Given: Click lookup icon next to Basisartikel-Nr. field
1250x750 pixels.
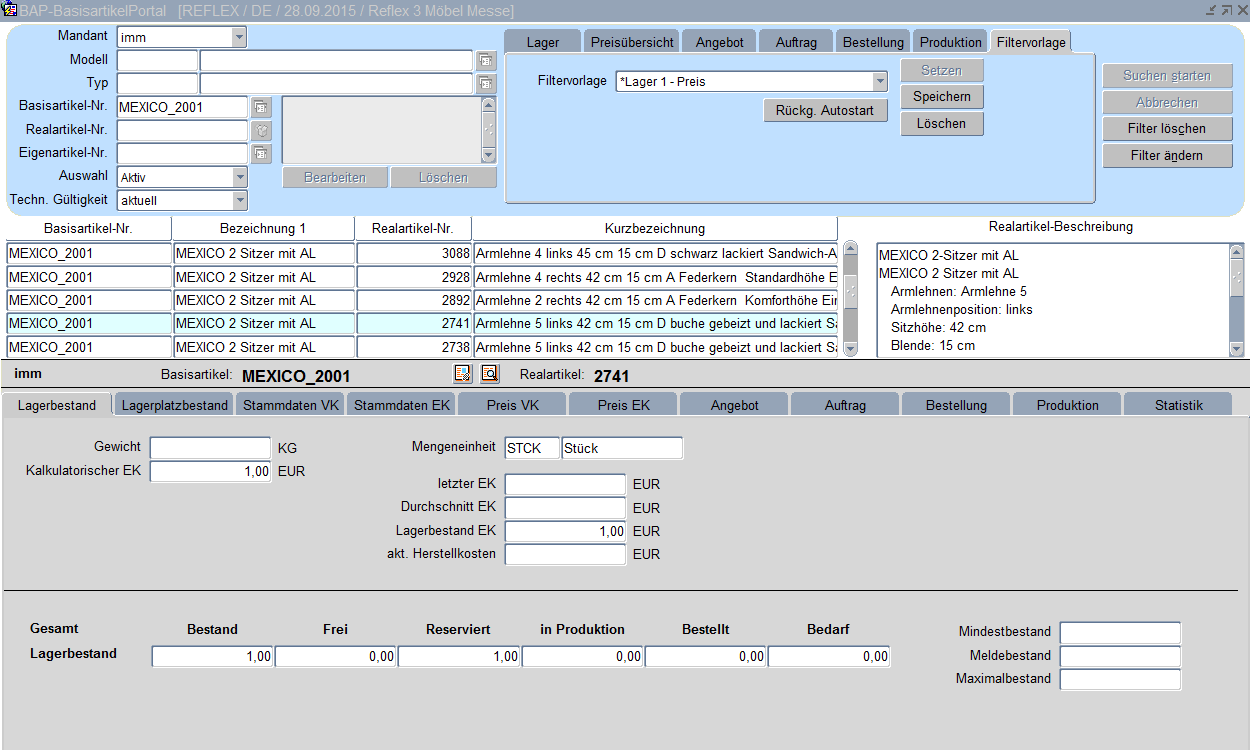Looking at the screenshot, I should point(261,107).
